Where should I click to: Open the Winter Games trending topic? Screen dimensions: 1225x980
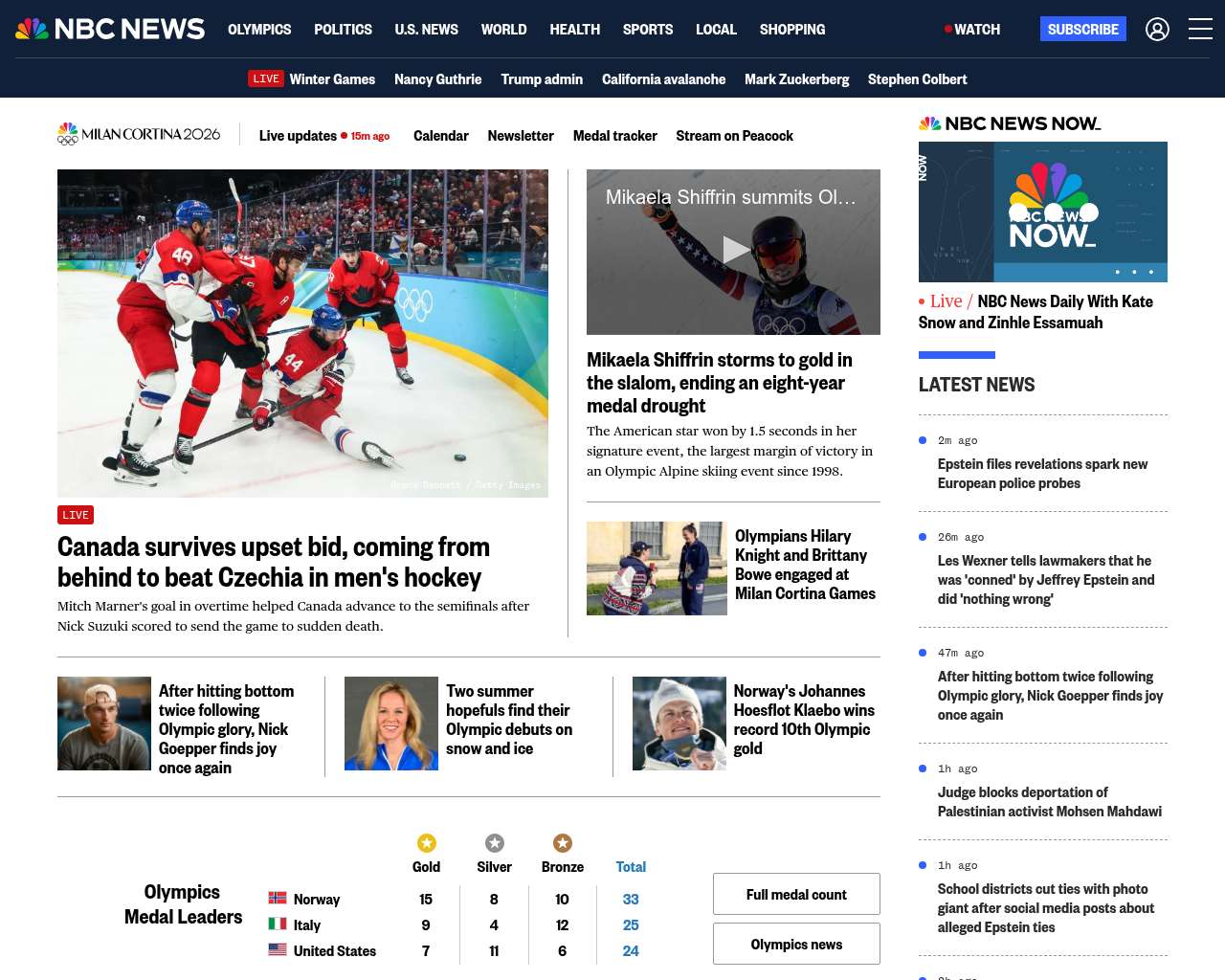(x=332, y=79)
